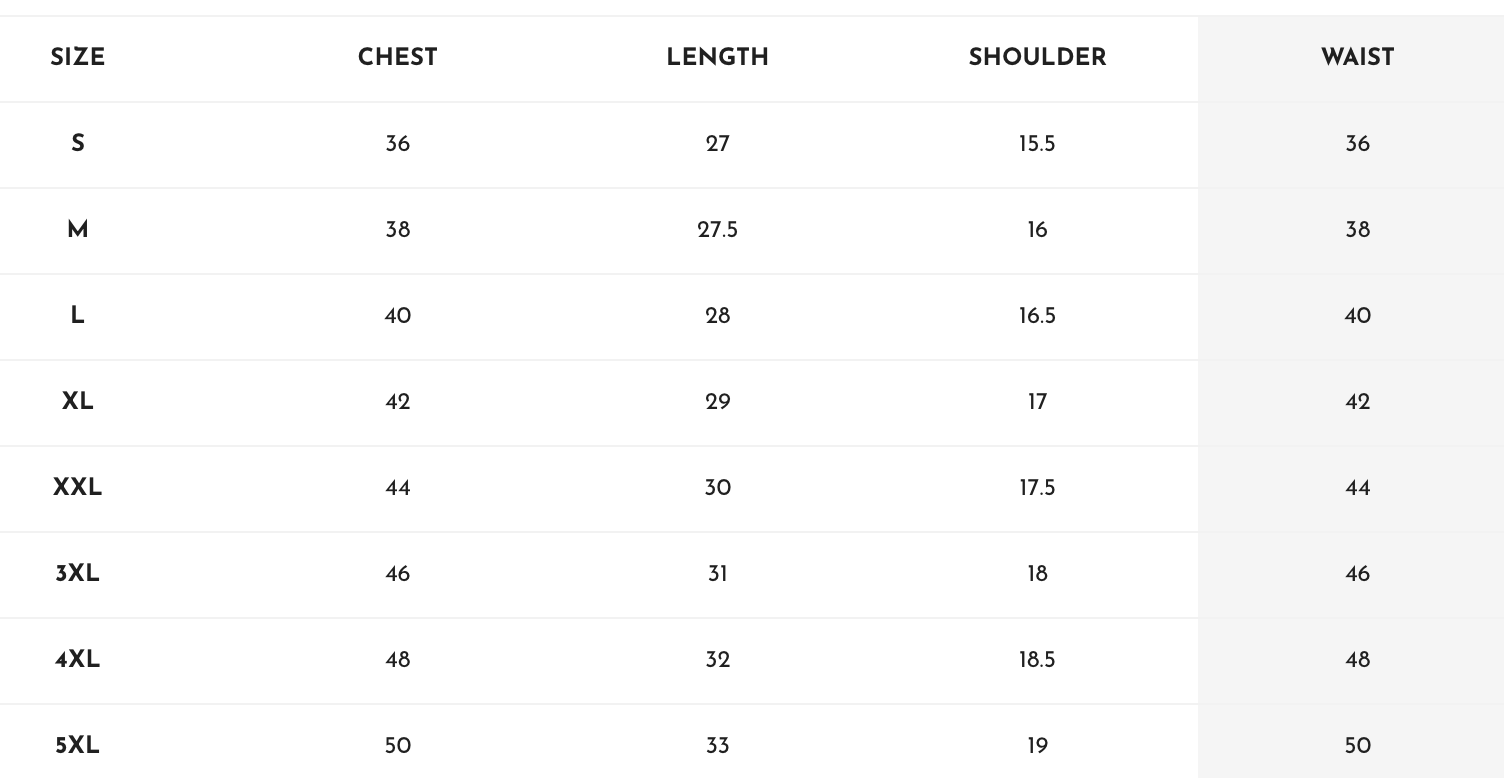Select the M size row label
Image resolution: width=1504 pixels, height=778 pixels.
[x=78, y=230]
